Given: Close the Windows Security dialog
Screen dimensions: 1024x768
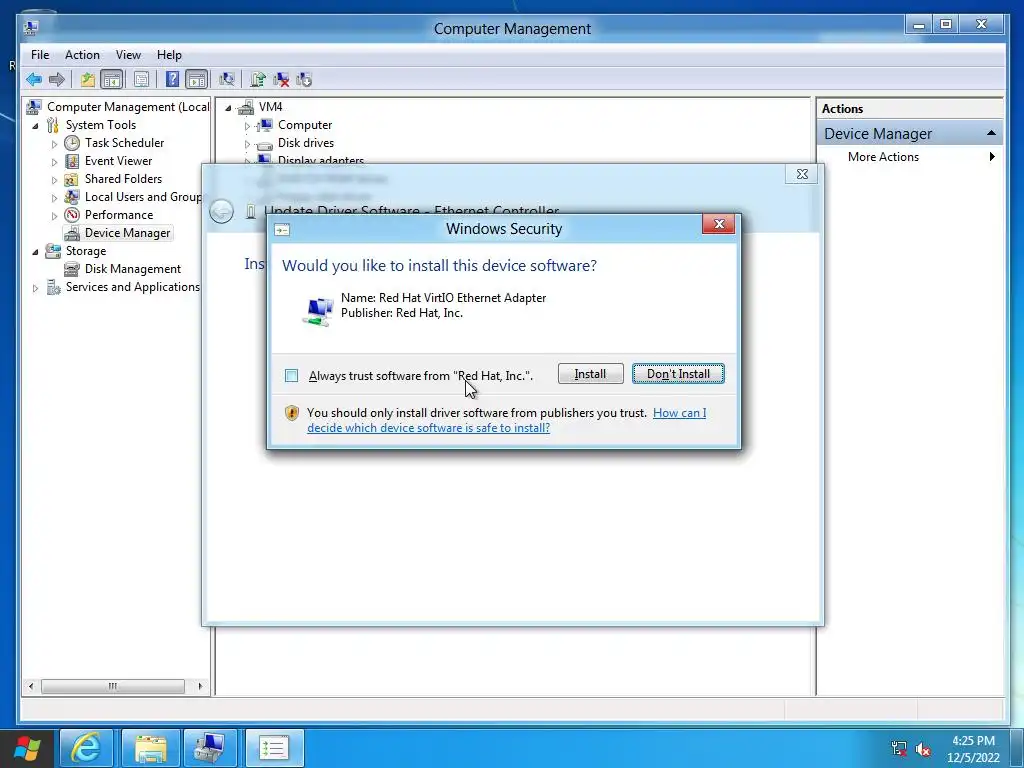Looking at the screenshot, I should (719, 224).
